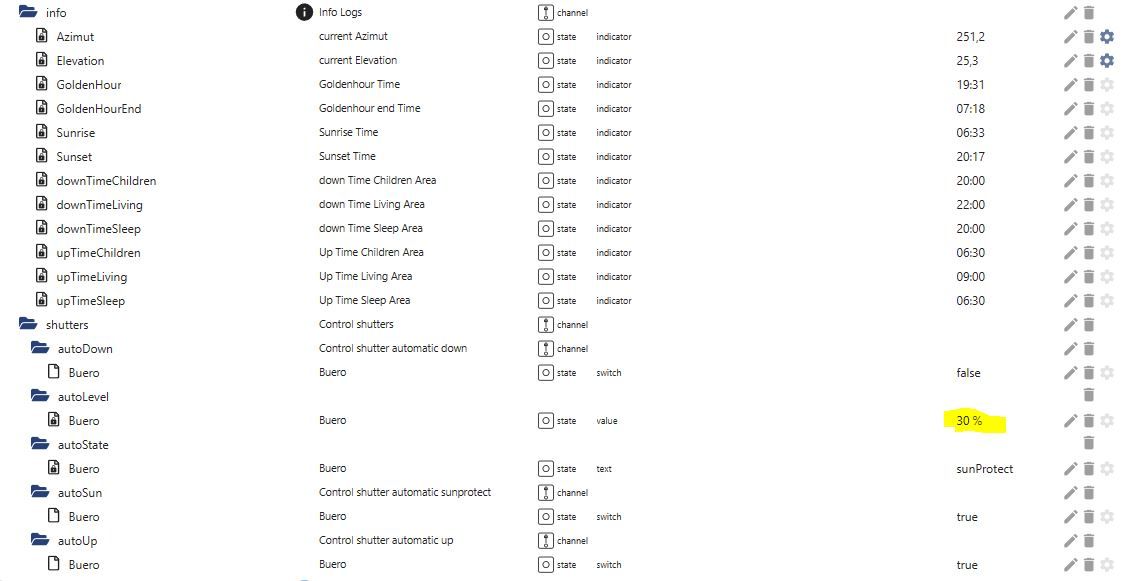Delete the Elevation state using trash icon
The height and width of the screenshot is (581, 1129).
(1089, 61)
